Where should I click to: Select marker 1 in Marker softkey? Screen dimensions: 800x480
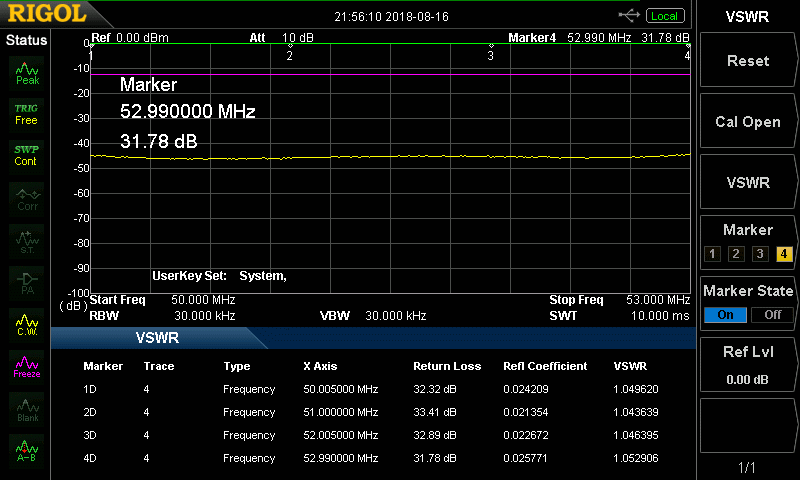pos(712,253)
